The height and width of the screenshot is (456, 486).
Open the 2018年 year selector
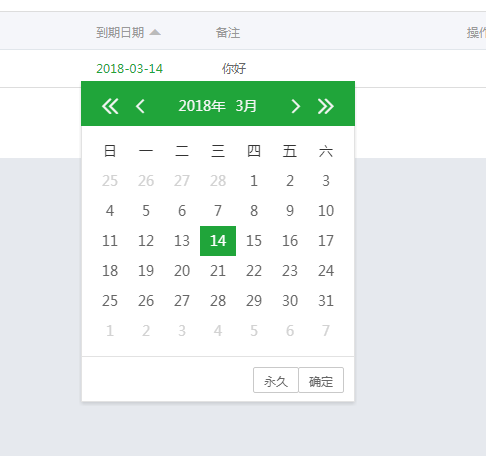tap(202, 106)
